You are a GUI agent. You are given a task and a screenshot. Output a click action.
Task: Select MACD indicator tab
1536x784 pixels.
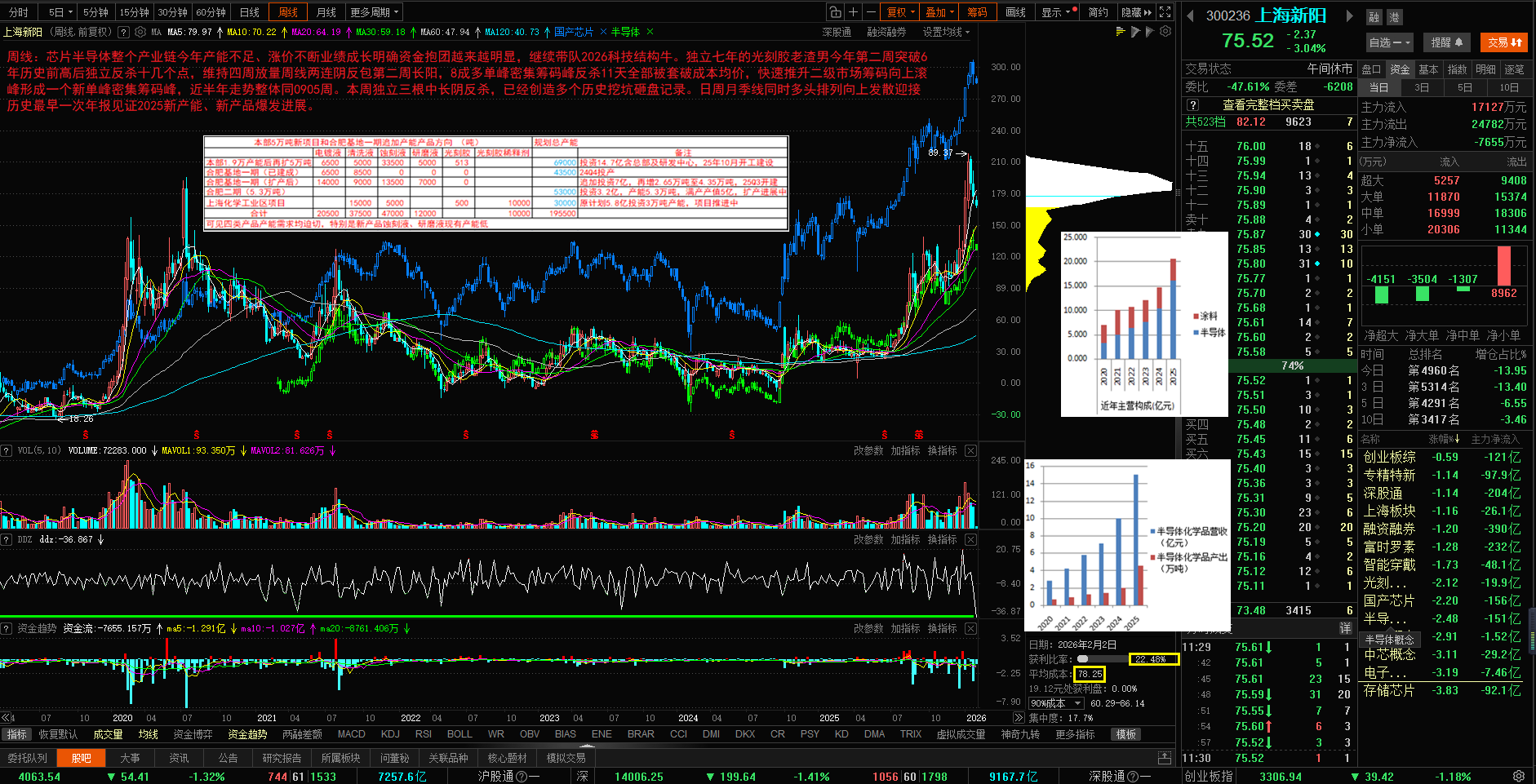351,734
